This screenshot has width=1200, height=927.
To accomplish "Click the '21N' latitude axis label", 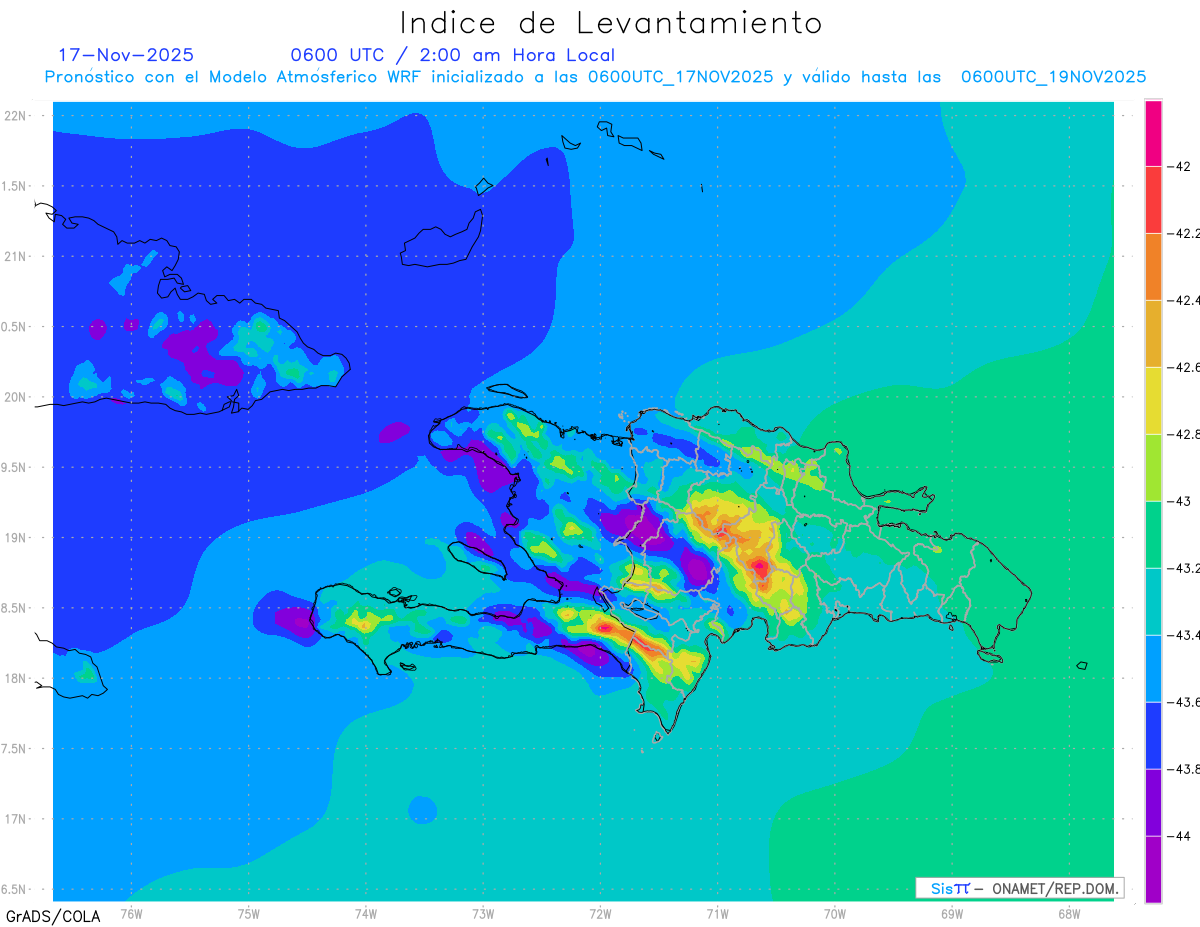I will (x=16, y=256).
